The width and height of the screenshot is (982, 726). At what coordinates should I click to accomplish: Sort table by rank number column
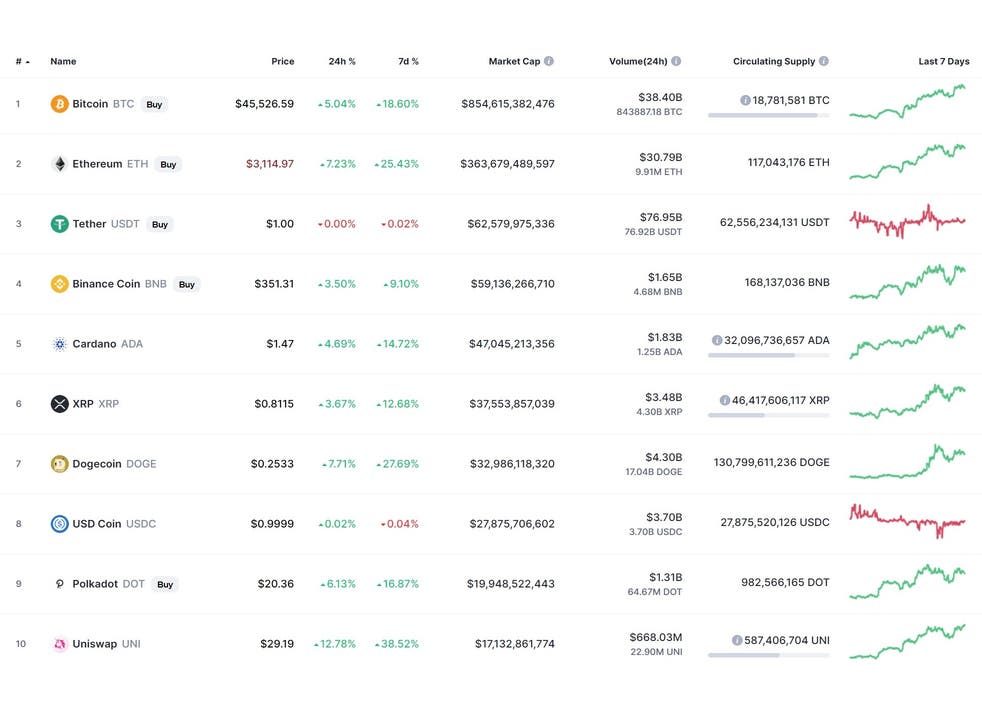[x=23, y=61]
